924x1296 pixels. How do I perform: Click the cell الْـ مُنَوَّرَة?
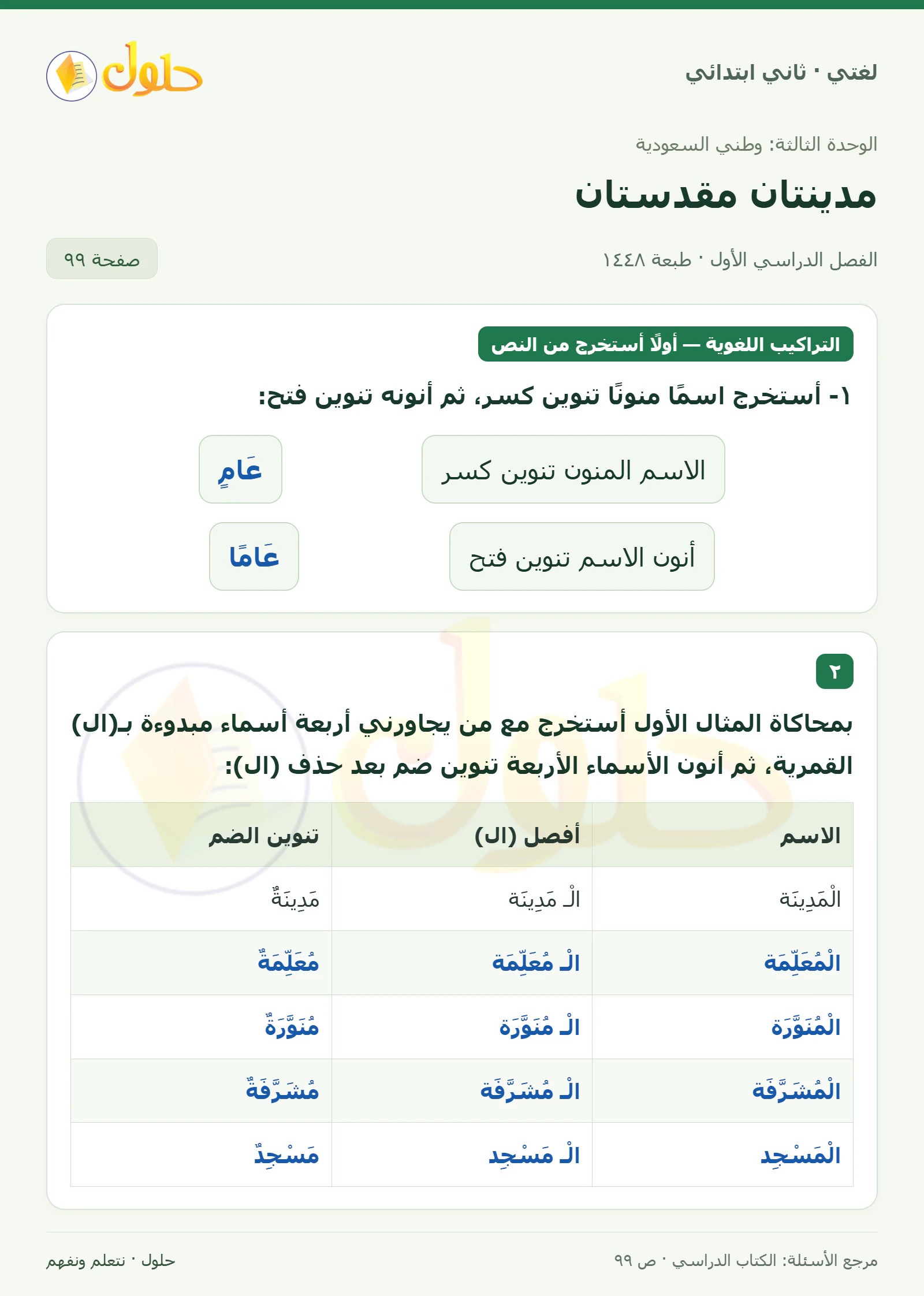point(462,1027)
